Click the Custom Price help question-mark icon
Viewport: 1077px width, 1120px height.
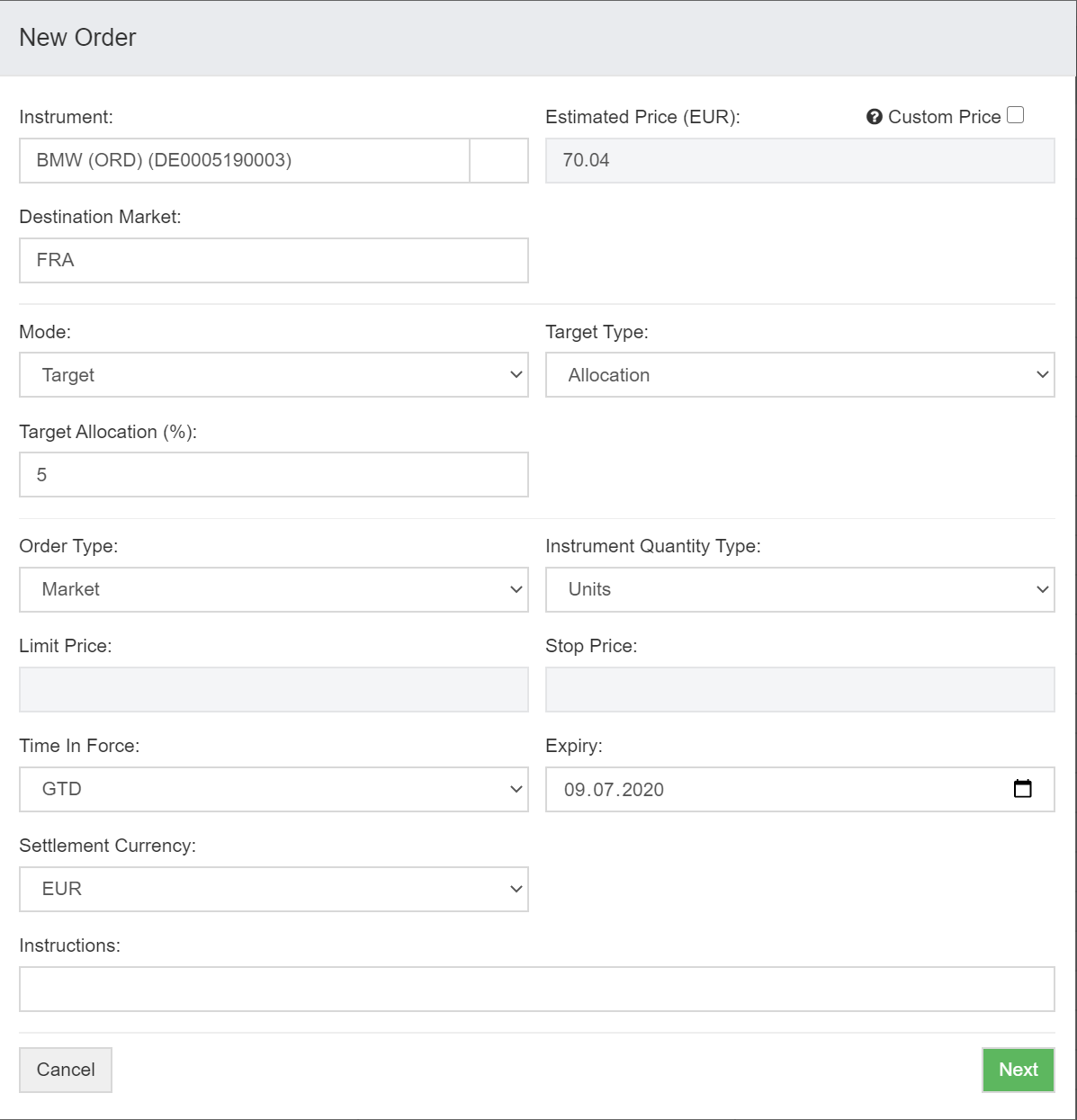point(874,117)
